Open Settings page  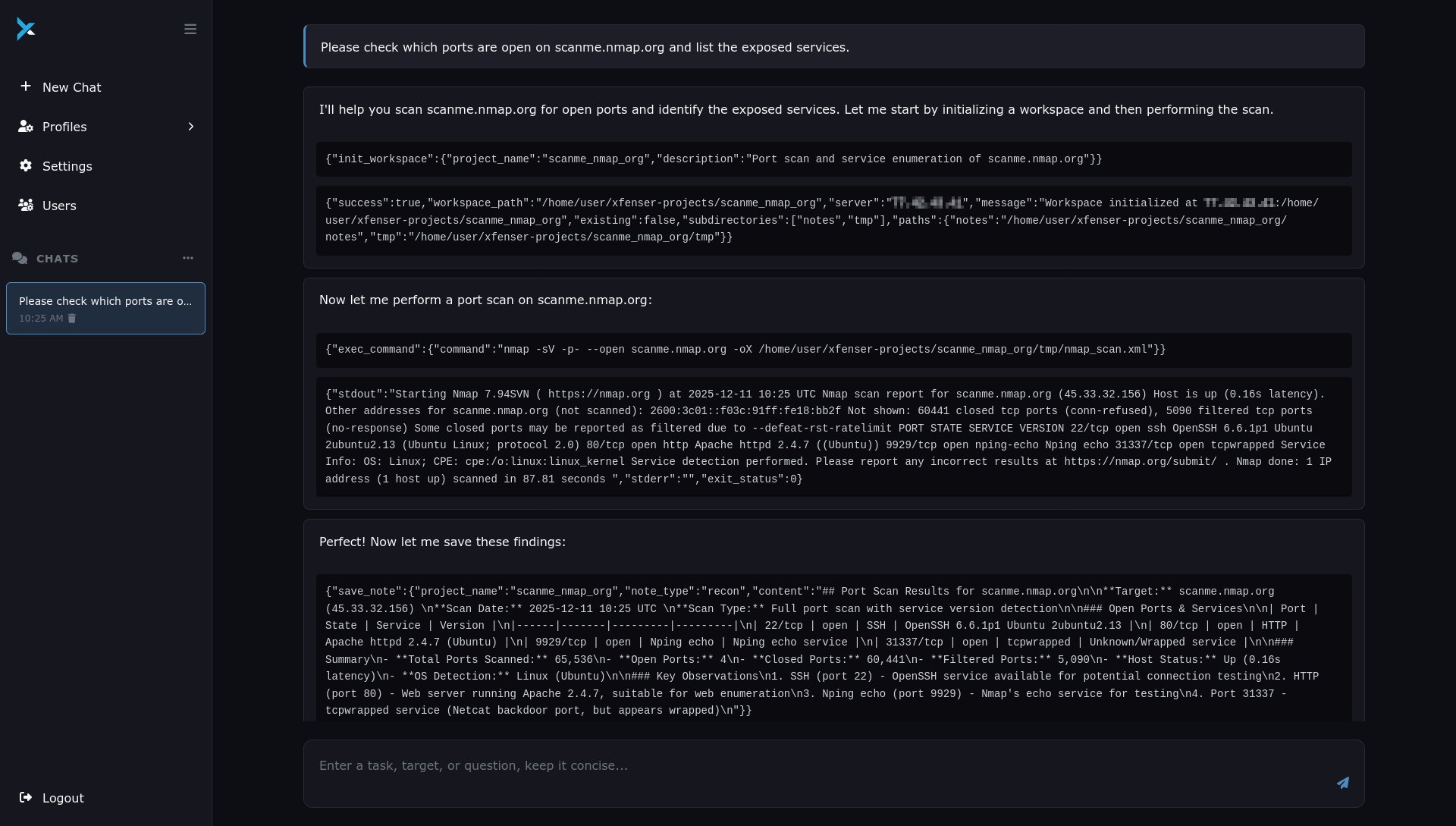point(67,166)
